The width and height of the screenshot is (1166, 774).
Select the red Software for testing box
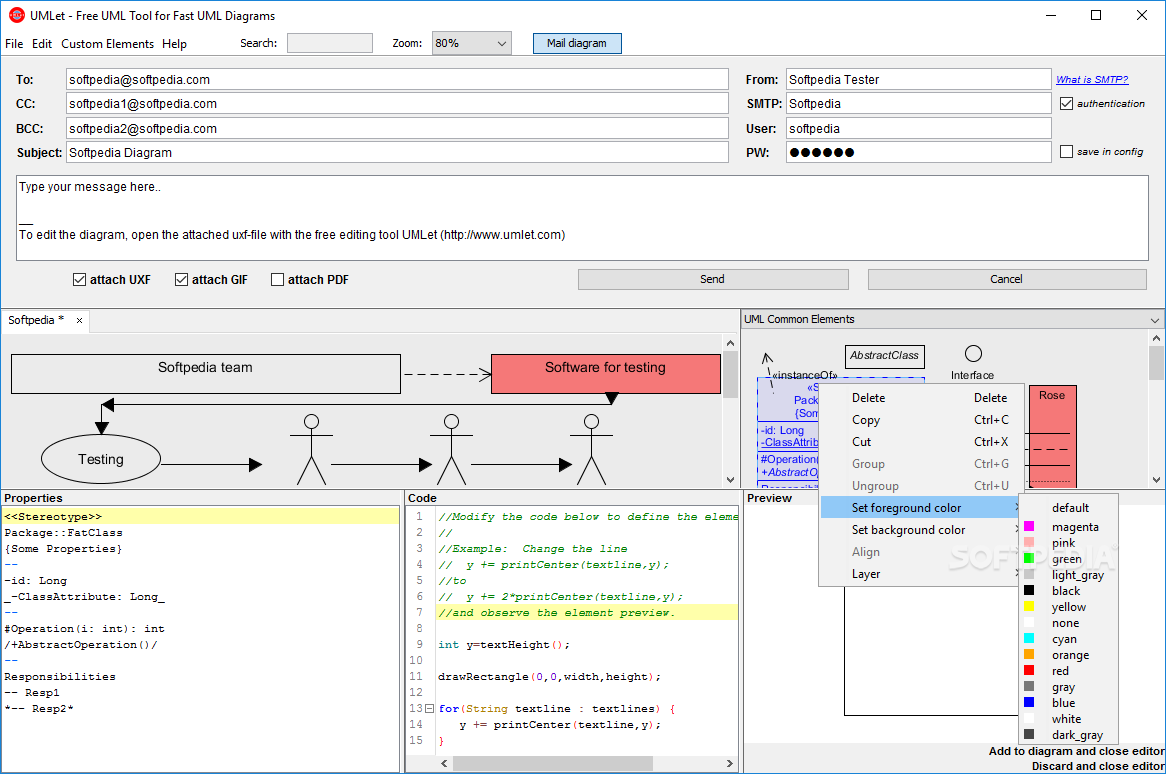(x=605, y=372)
